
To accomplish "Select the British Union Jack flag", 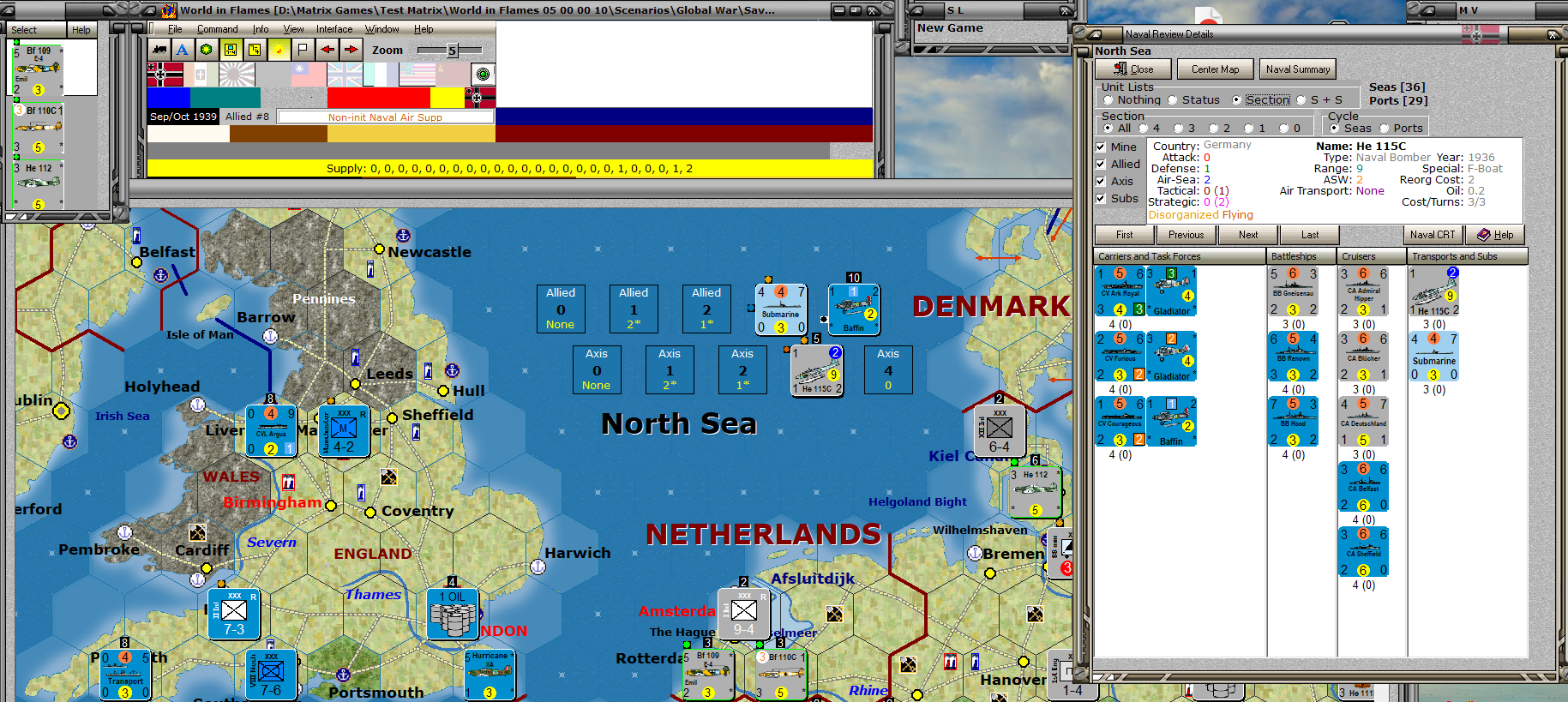I will point(345,75).
